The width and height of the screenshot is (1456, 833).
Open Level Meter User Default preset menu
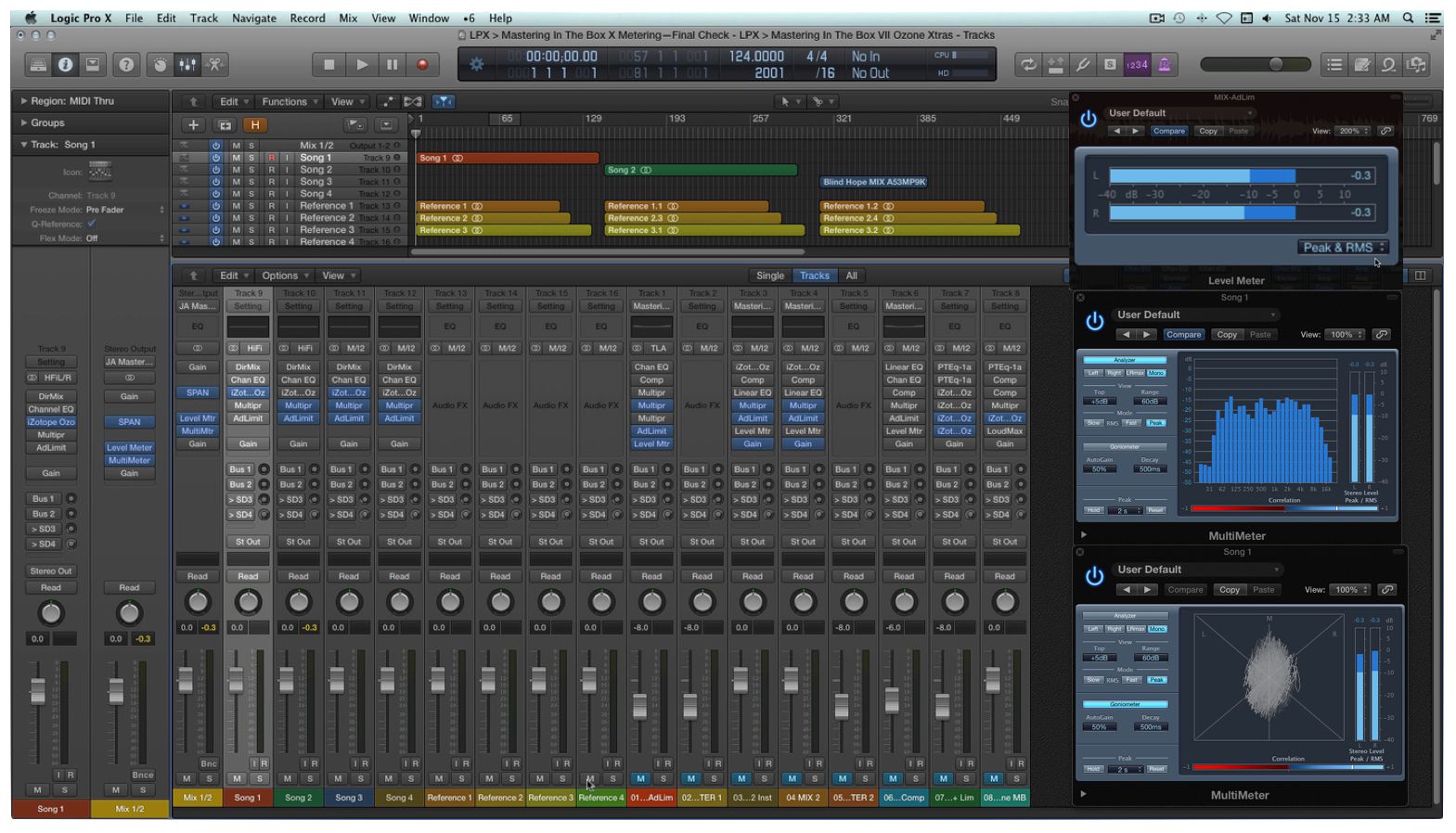pos(1180,113)
